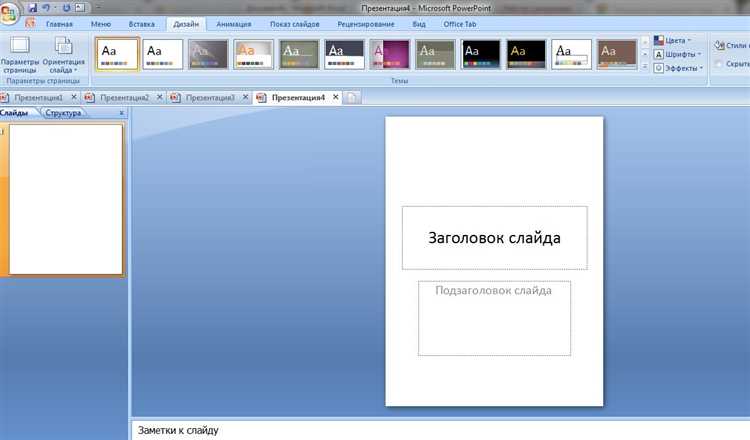Create a new document tab

pos(352,98)
